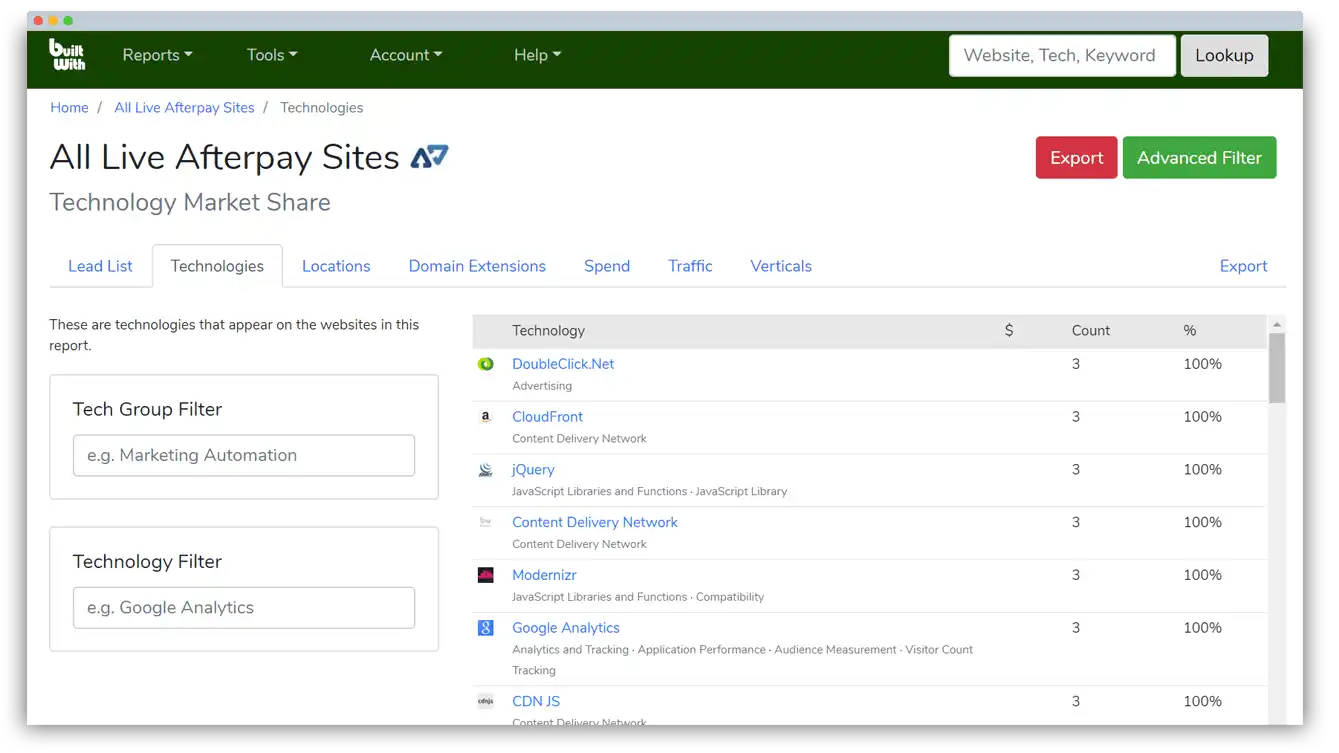Open the CloudFront technology link
Screen dimensions: 1339x753
547,417
